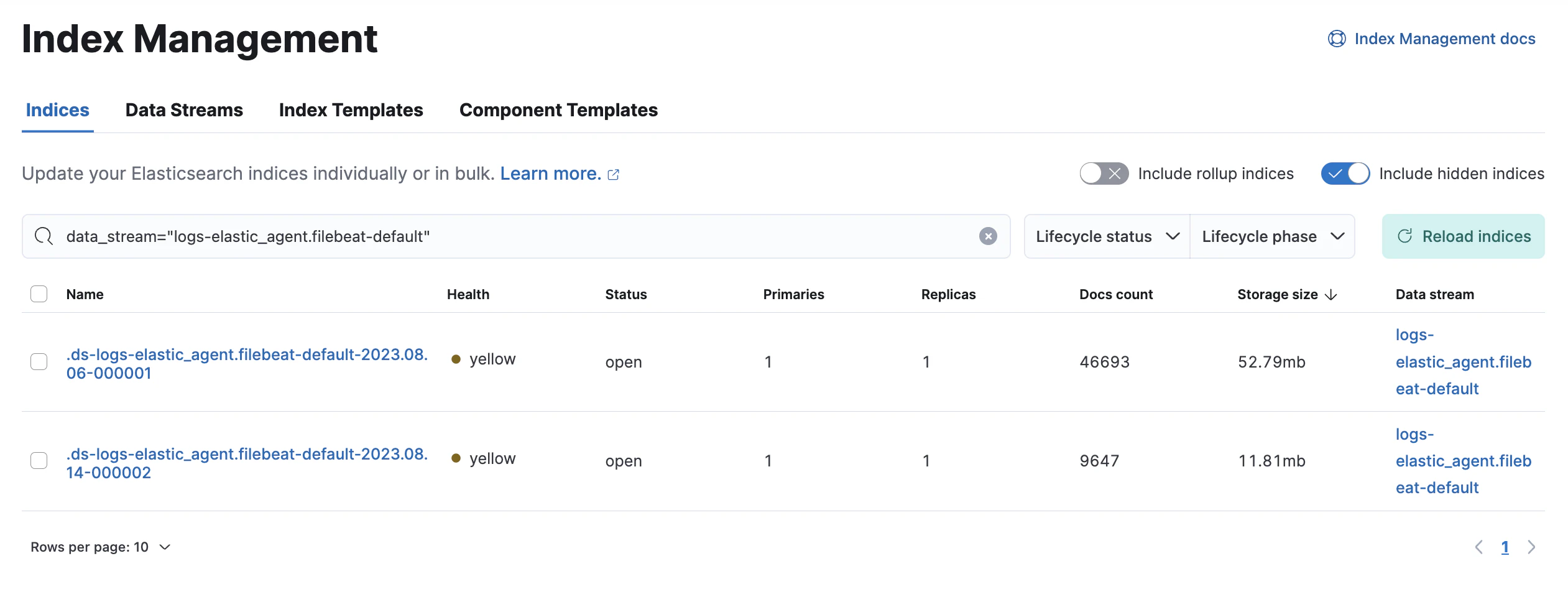
Task: Click the Storage size sort arrow icon
Action: pos(1331,295)
